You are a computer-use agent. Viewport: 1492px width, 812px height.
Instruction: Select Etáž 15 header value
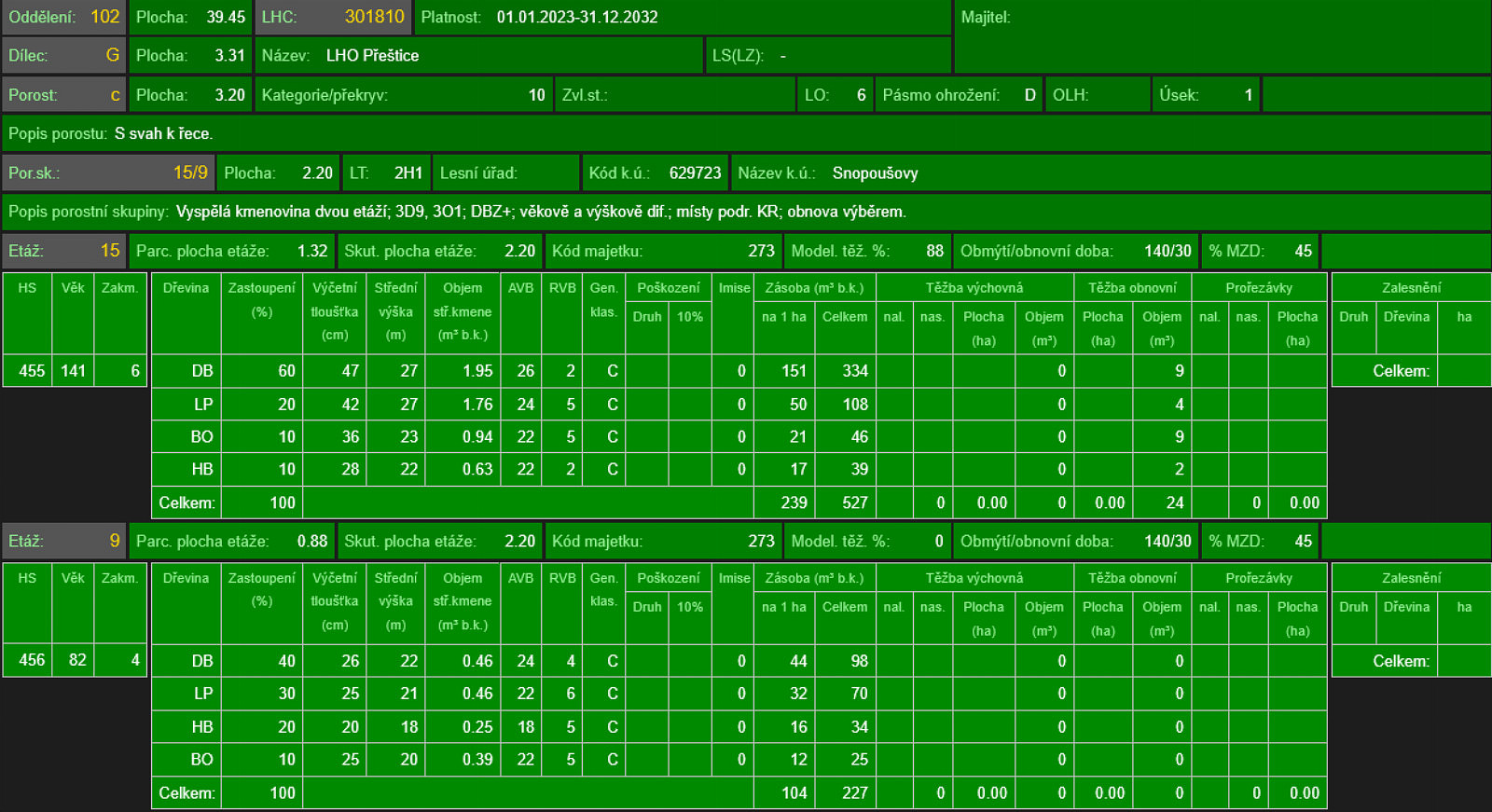click(110, 250)
